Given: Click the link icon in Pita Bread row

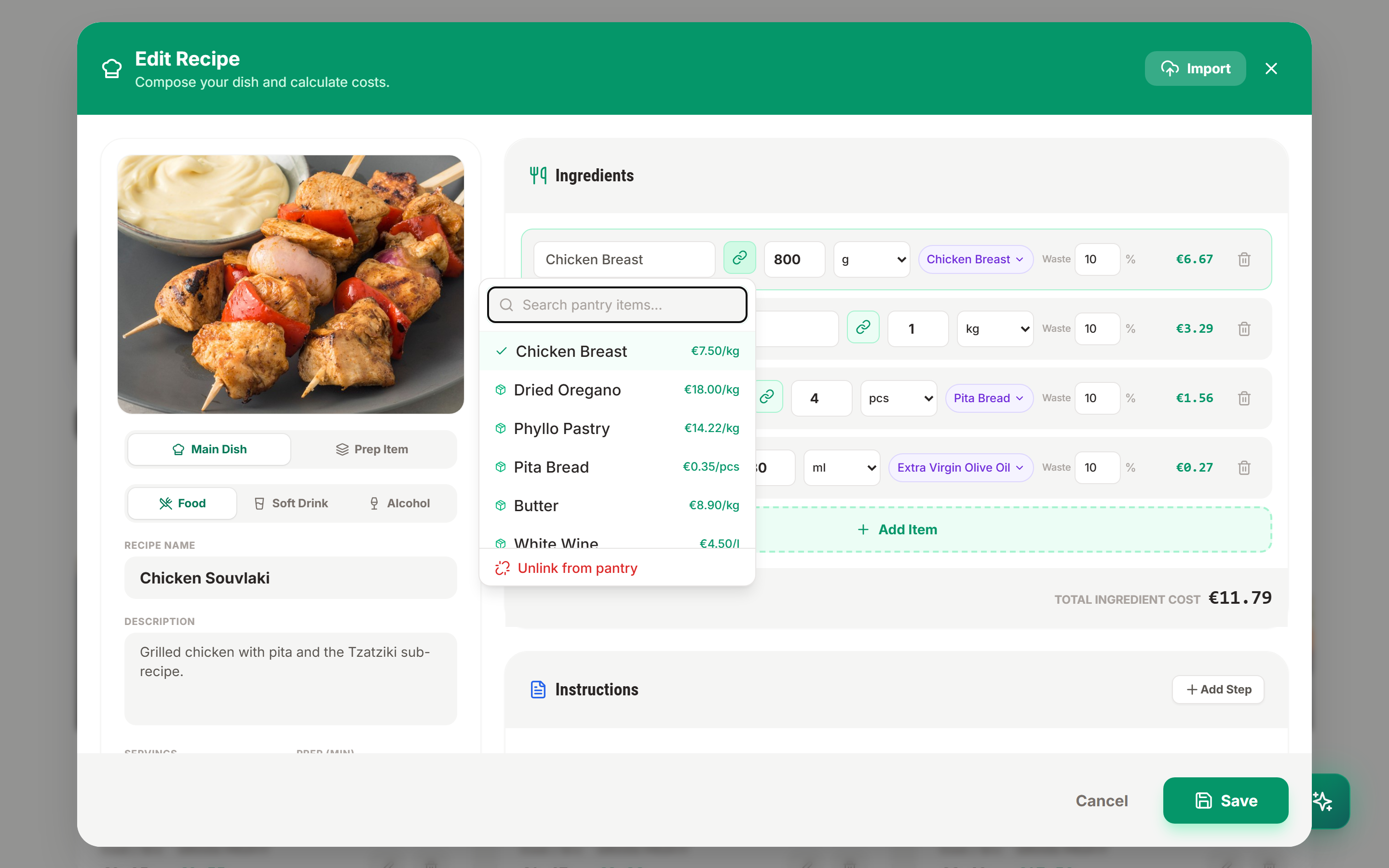Looking at the screenshot, I should click(x=767, y=397).
